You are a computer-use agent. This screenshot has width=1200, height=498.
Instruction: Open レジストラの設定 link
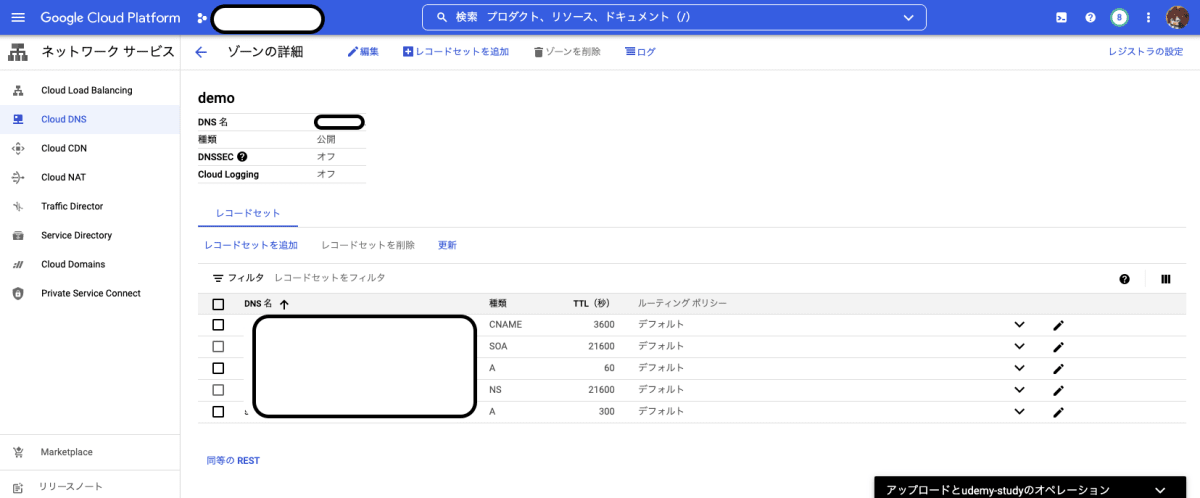point(1145,52)
